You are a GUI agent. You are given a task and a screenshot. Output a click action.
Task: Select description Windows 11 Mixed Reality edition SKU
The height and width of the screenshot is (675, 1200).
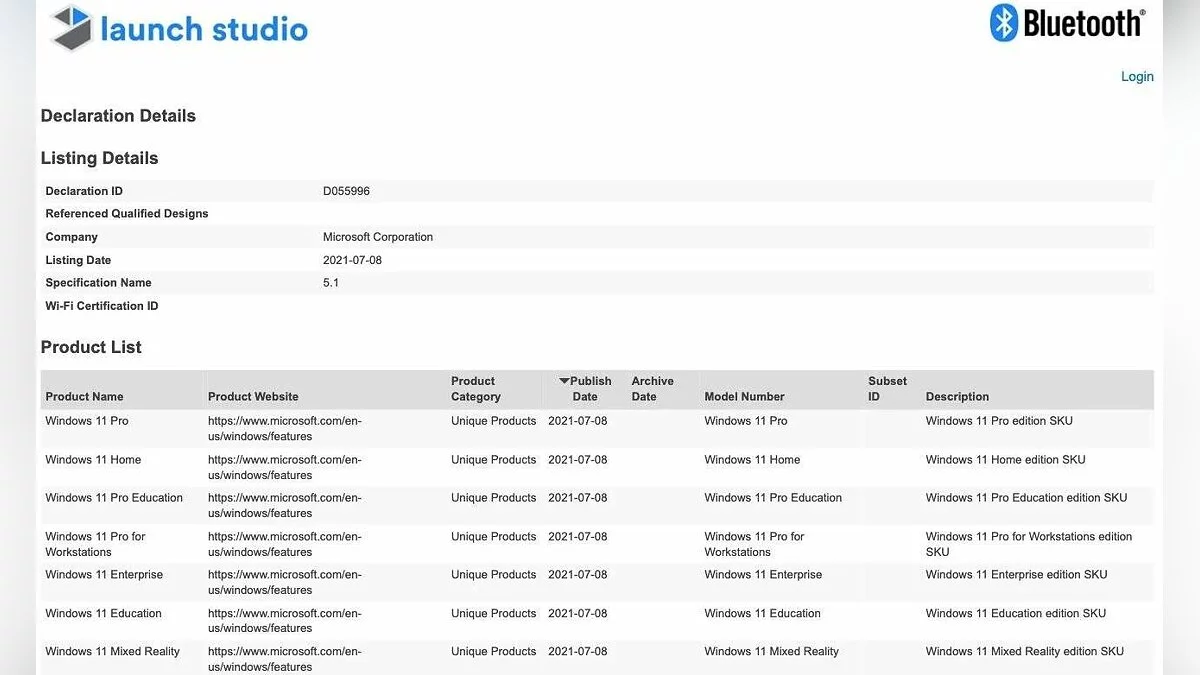[1025, 652]
